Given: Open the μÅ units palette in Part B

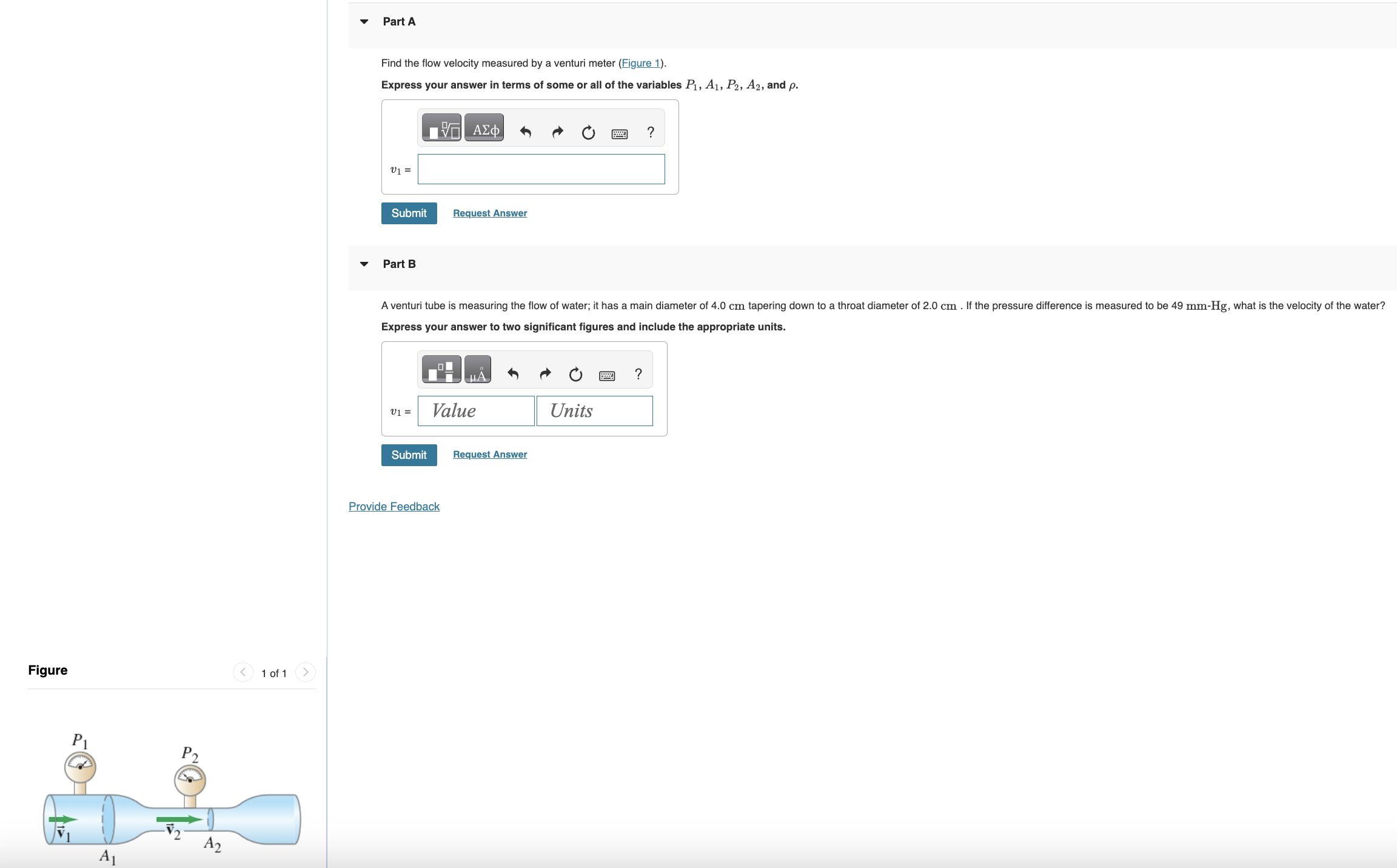Looking at the screenshot, I should pos(477,369).
